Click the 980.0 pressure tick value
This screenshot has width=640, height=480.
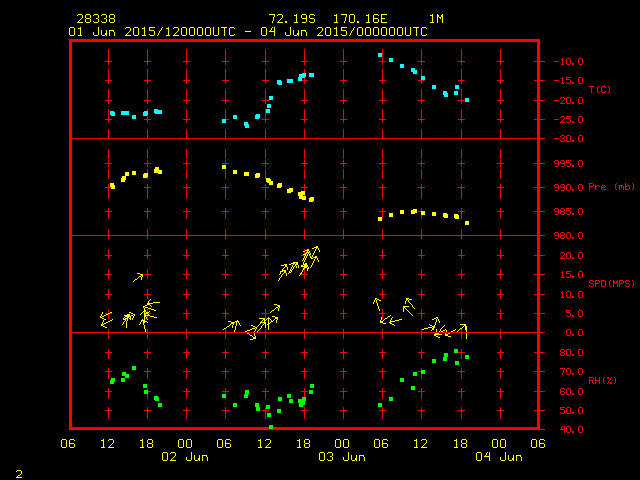[568, 236]
